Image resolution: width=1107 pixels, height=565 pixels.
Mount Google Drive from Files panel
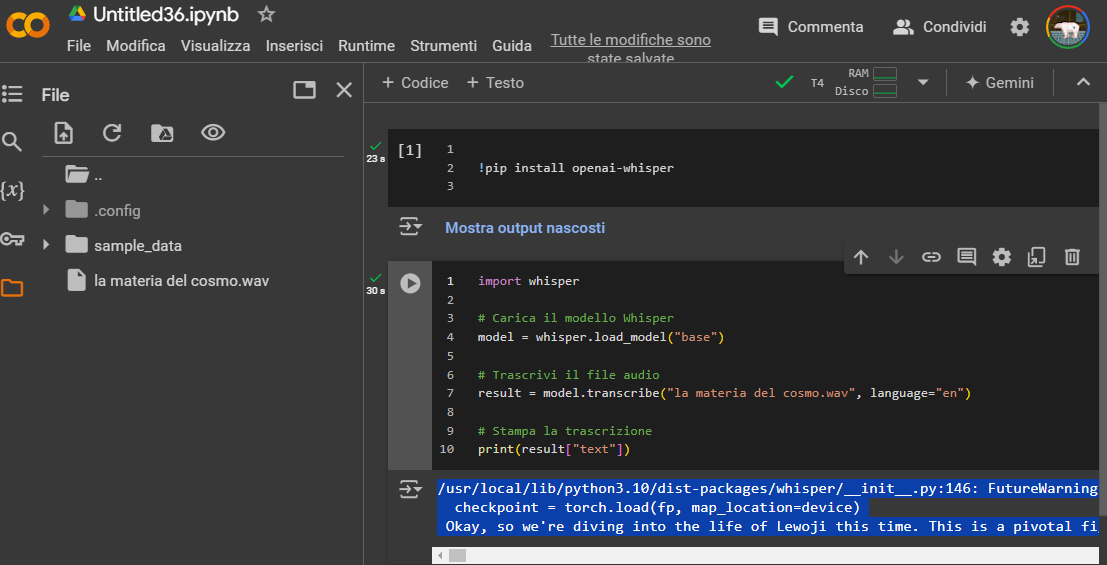[161, 133]
